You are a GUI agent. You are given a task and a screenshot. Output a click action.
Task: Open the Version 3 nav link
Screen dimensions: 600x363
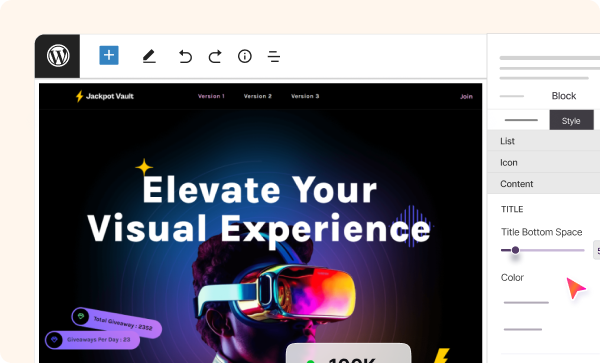coord(305,96)
